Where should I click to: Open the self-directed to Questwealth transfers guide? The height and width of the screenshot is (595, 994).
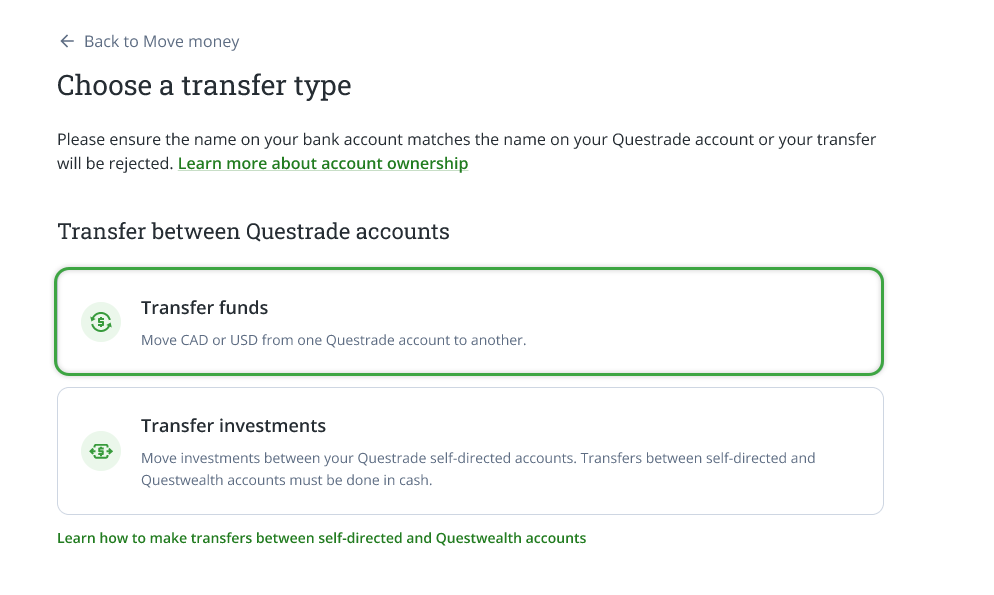click(x=320, y=538)
